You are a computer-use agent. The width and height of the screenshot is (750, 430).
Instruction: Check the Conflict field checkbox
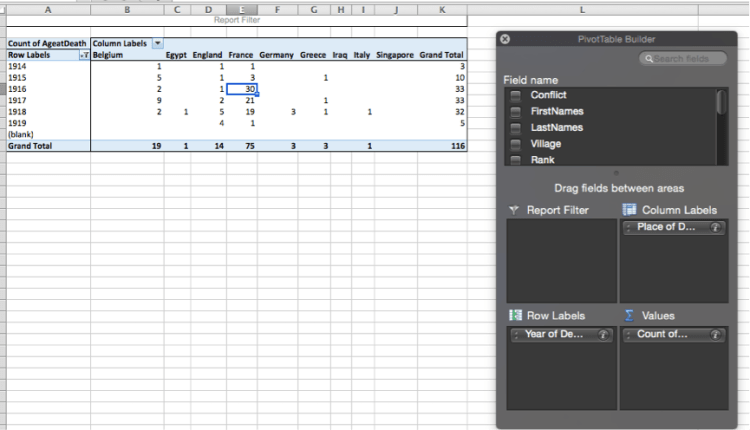click(x=516, y=95)
